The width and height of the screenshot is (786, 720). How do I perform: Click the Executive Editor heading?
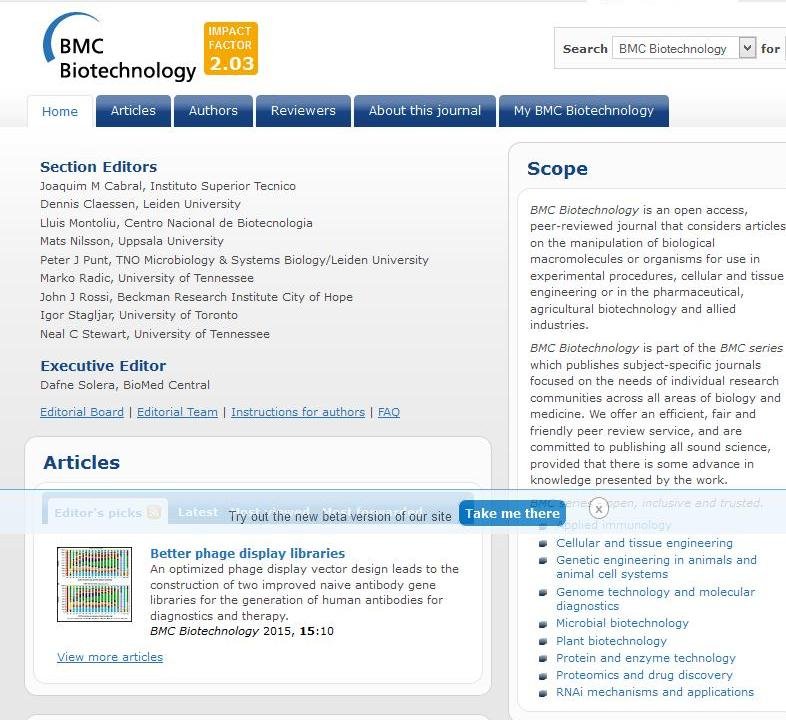(x=103, y=366)
